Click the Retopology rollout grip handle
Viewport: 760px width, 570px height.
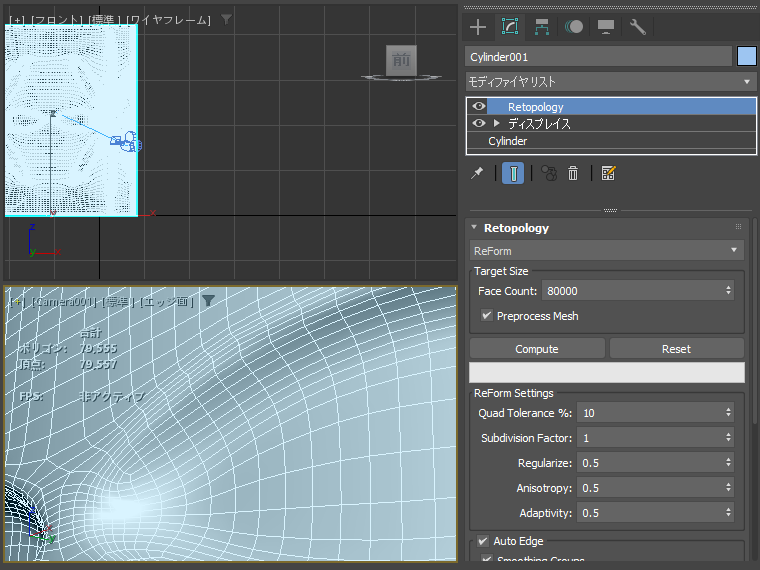(x=738, y=226)
